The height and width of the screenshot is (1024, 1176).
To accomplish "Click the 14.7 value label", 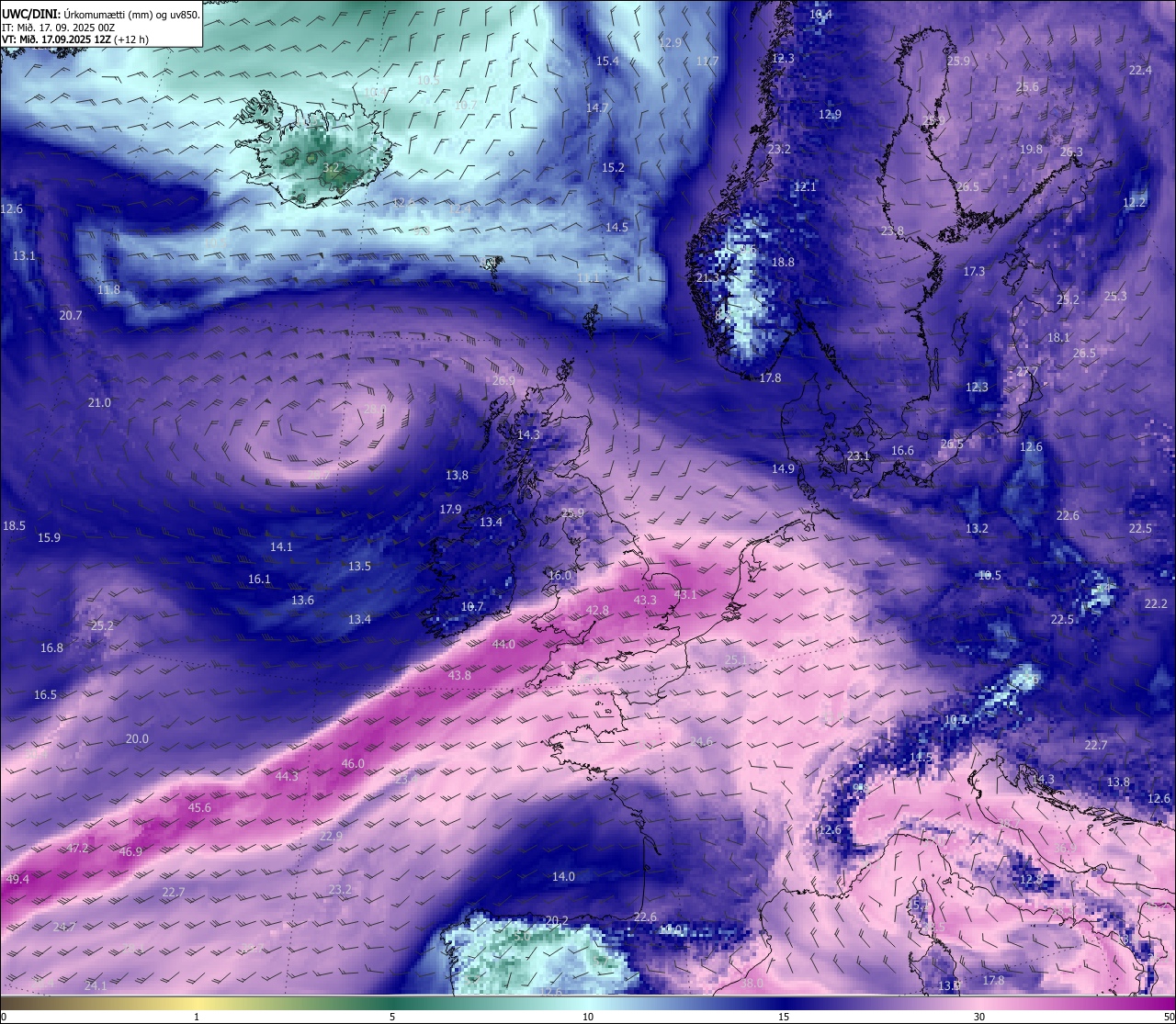I will pyautogui.click(x=597, y=107).
